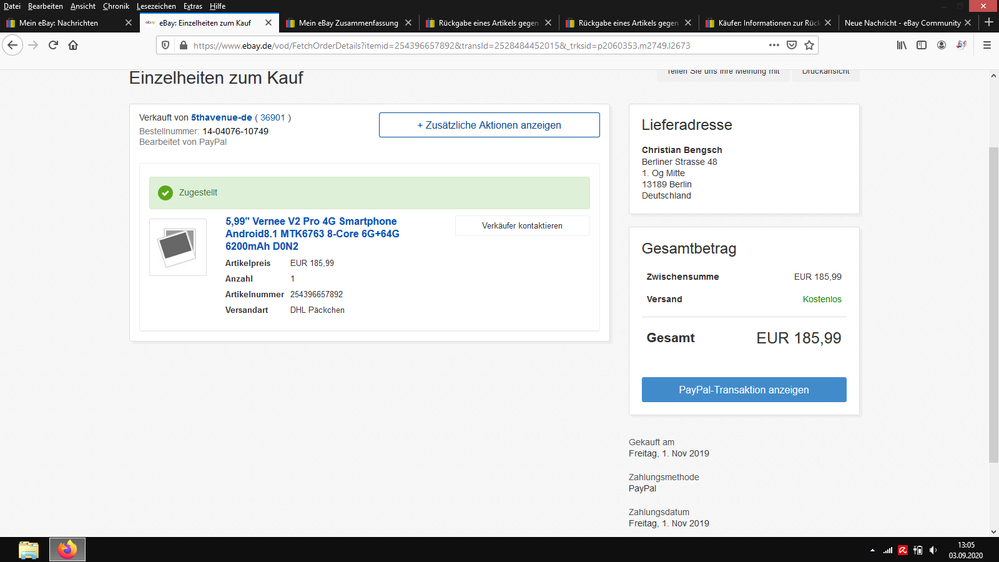Open the Hilfe menu
Image resolution: width=999 pixels, height=562 pixels.
217,6
